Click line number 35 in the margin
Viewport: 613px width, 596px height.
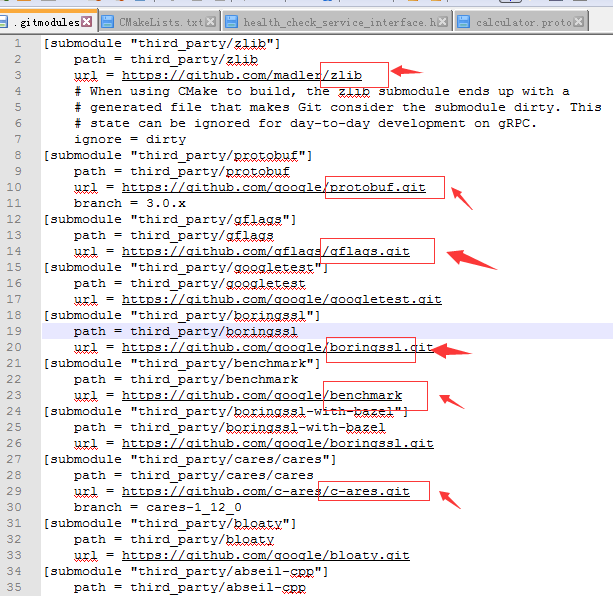[x=14, y=588]
